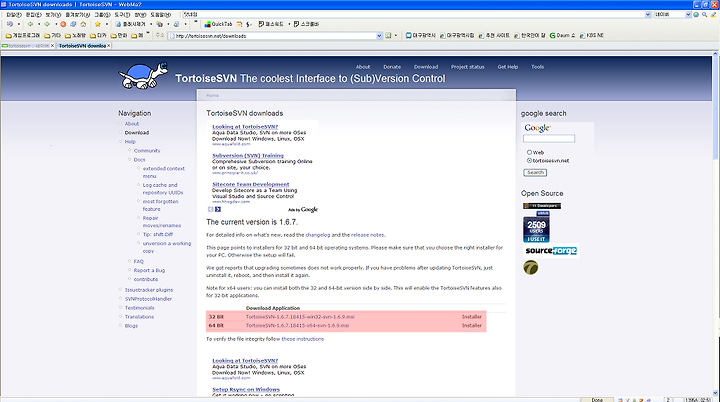
Task: Open dropdown arrow next to go button
Action: [x=396, y=35]
